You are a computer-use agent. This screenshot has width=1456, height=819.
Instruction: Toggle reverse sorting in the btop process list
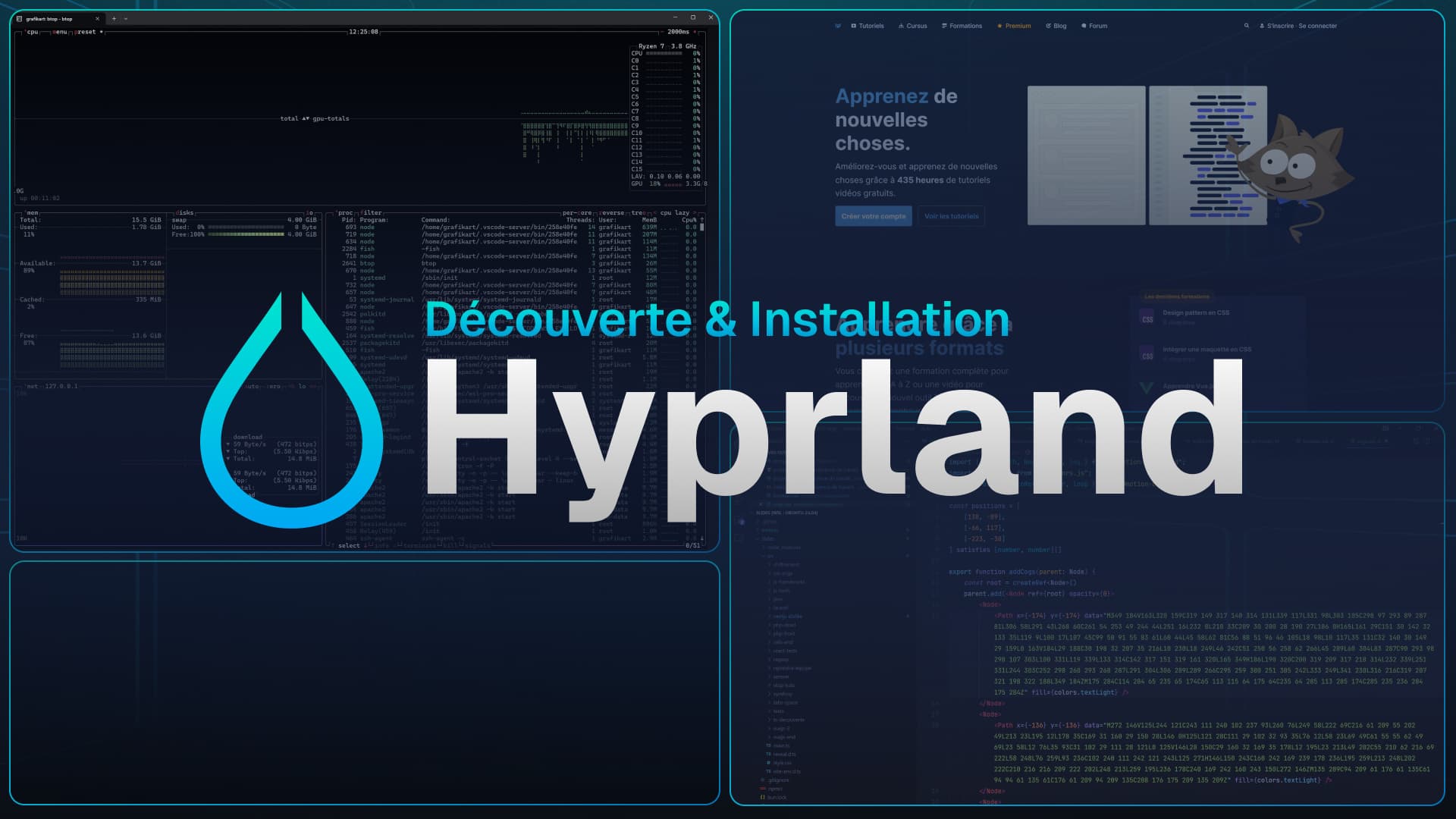coord(611,214)
